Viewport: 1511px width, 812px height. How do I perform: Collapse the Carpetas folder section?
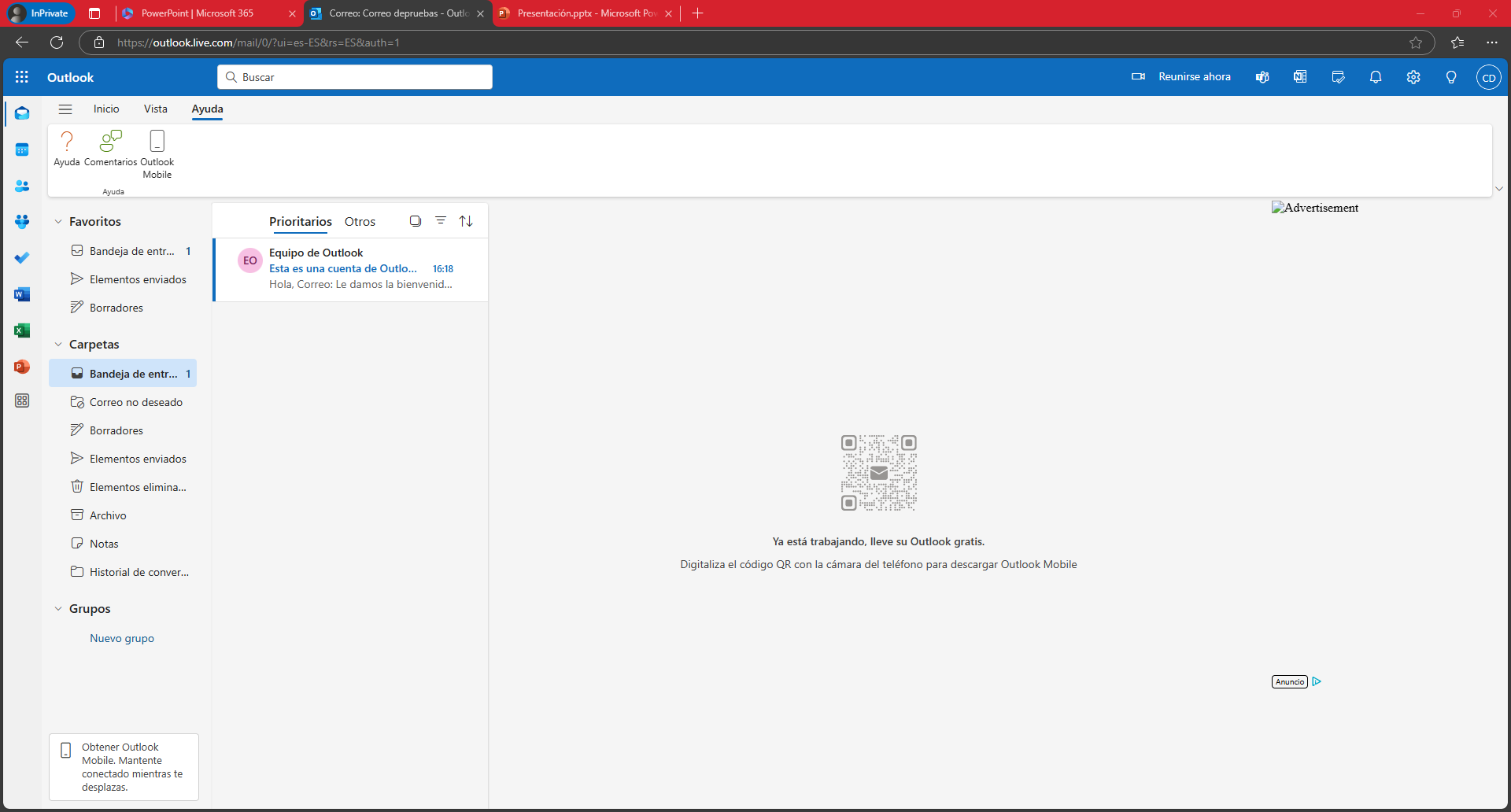pyautogui.click(x=58, y=345)
